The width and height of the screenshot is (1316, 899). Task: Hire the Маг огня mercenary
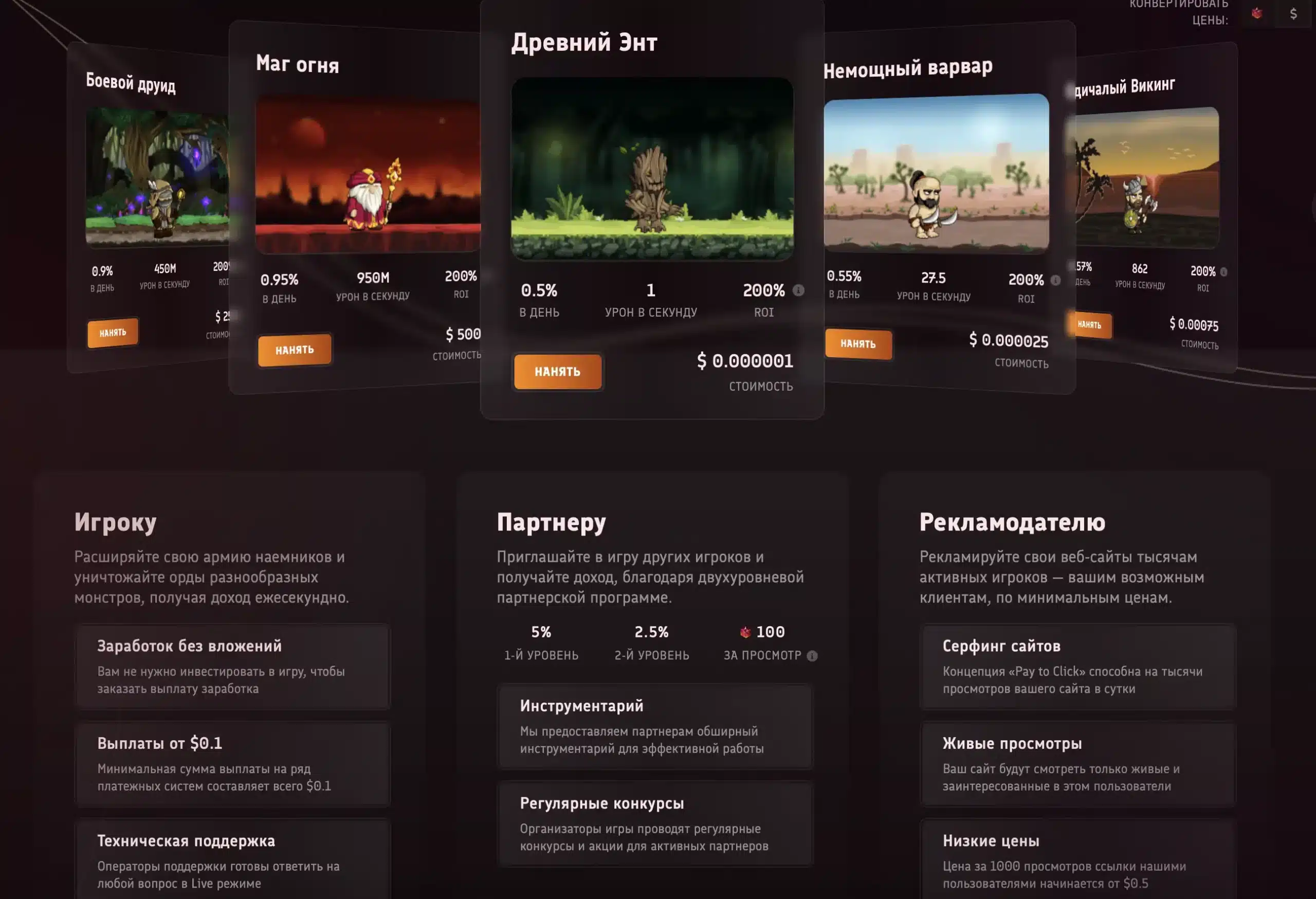295,350
